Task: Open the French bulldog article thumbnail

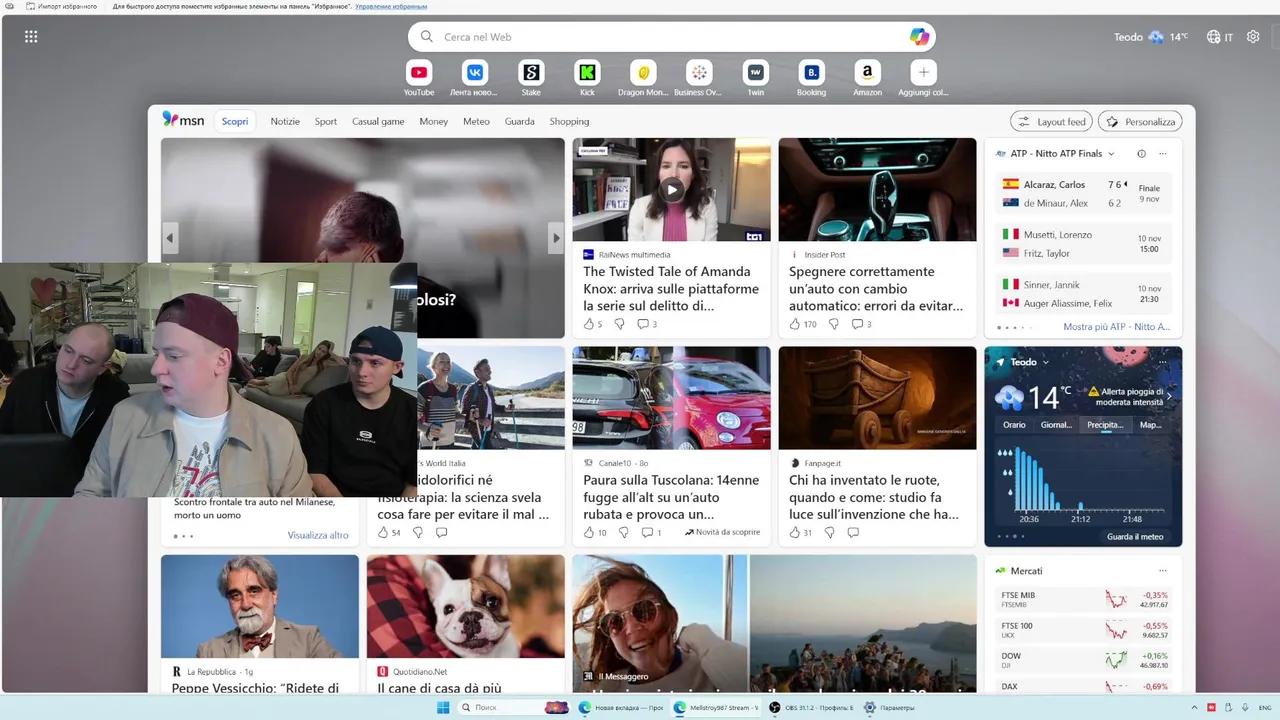Action: click(x=465, y=606)
